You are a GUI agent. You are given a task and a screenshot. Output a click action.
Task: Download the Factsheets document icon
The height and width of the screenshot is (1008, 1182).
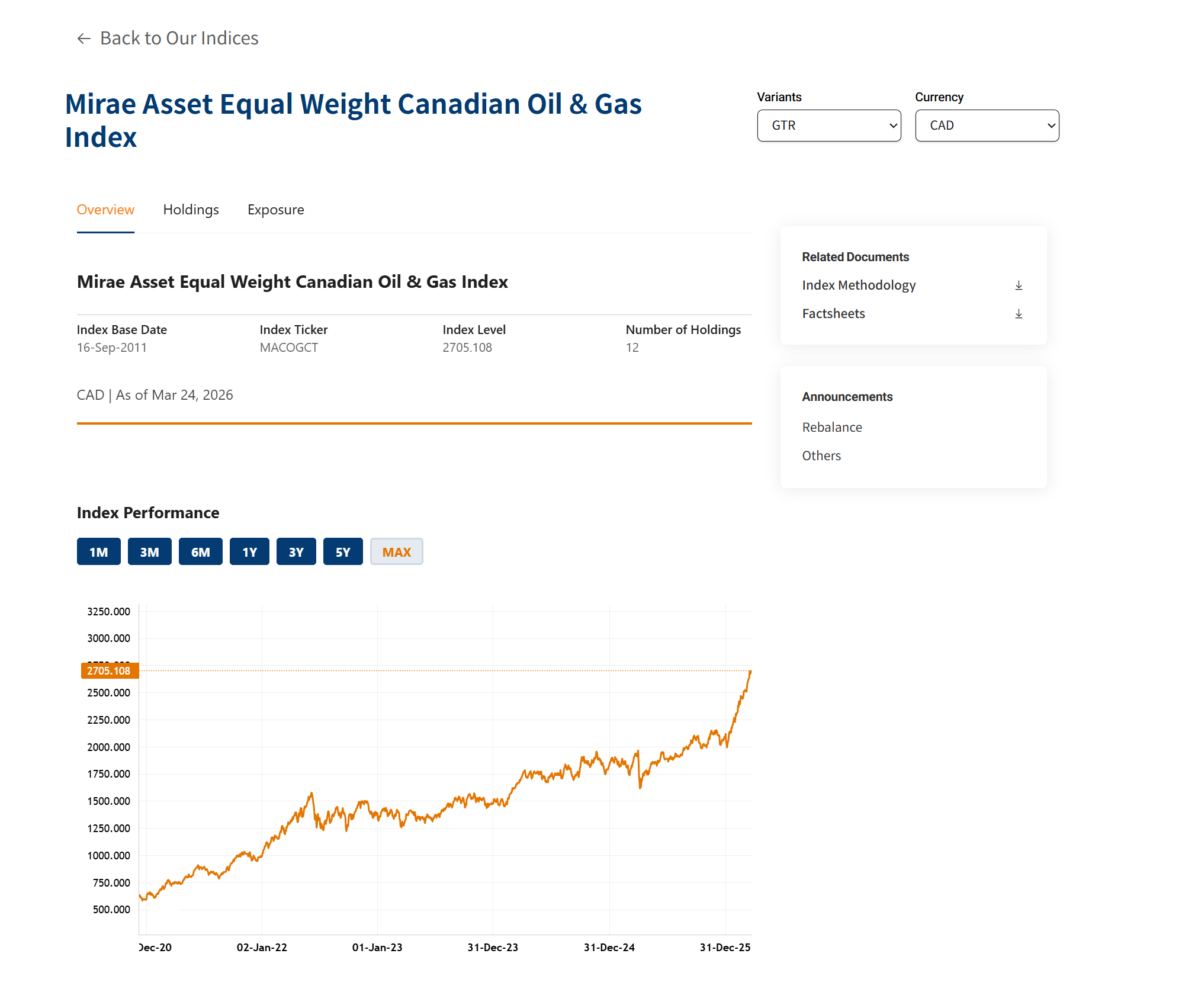coord(1019,314)
